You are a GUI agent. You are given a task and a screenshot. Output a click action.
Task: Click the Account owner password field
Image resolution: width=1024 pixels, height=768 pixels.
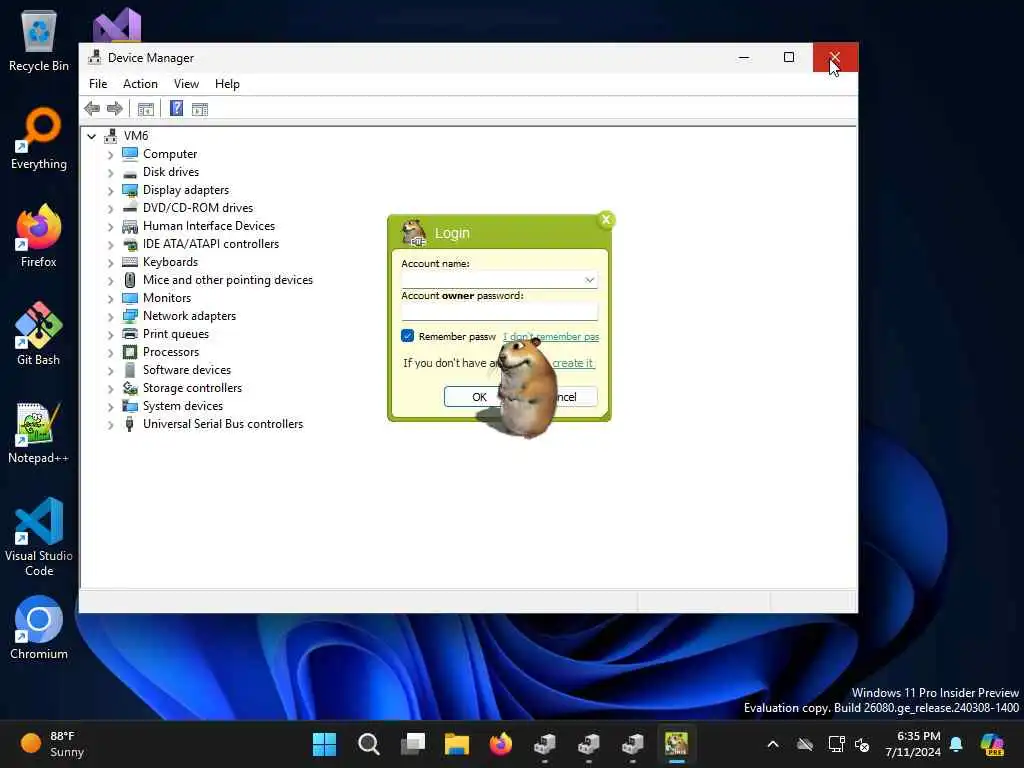click(x=500, y=312)
